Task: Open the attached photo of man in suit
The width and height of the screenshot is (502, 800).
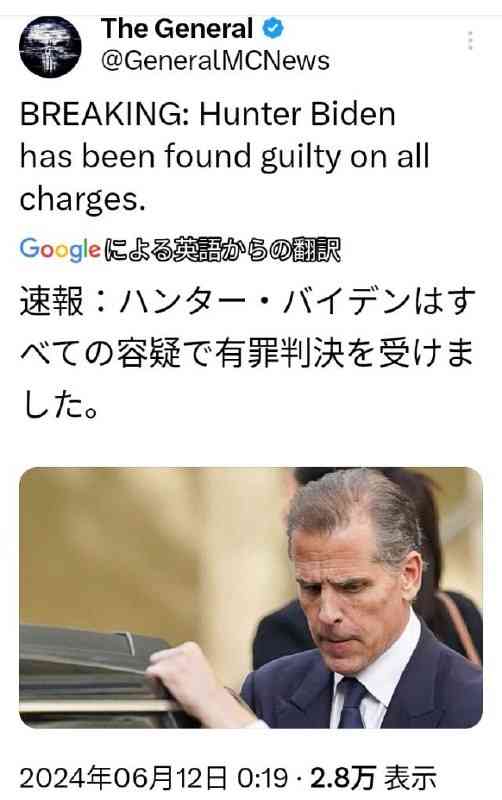Action: (251, 597)
